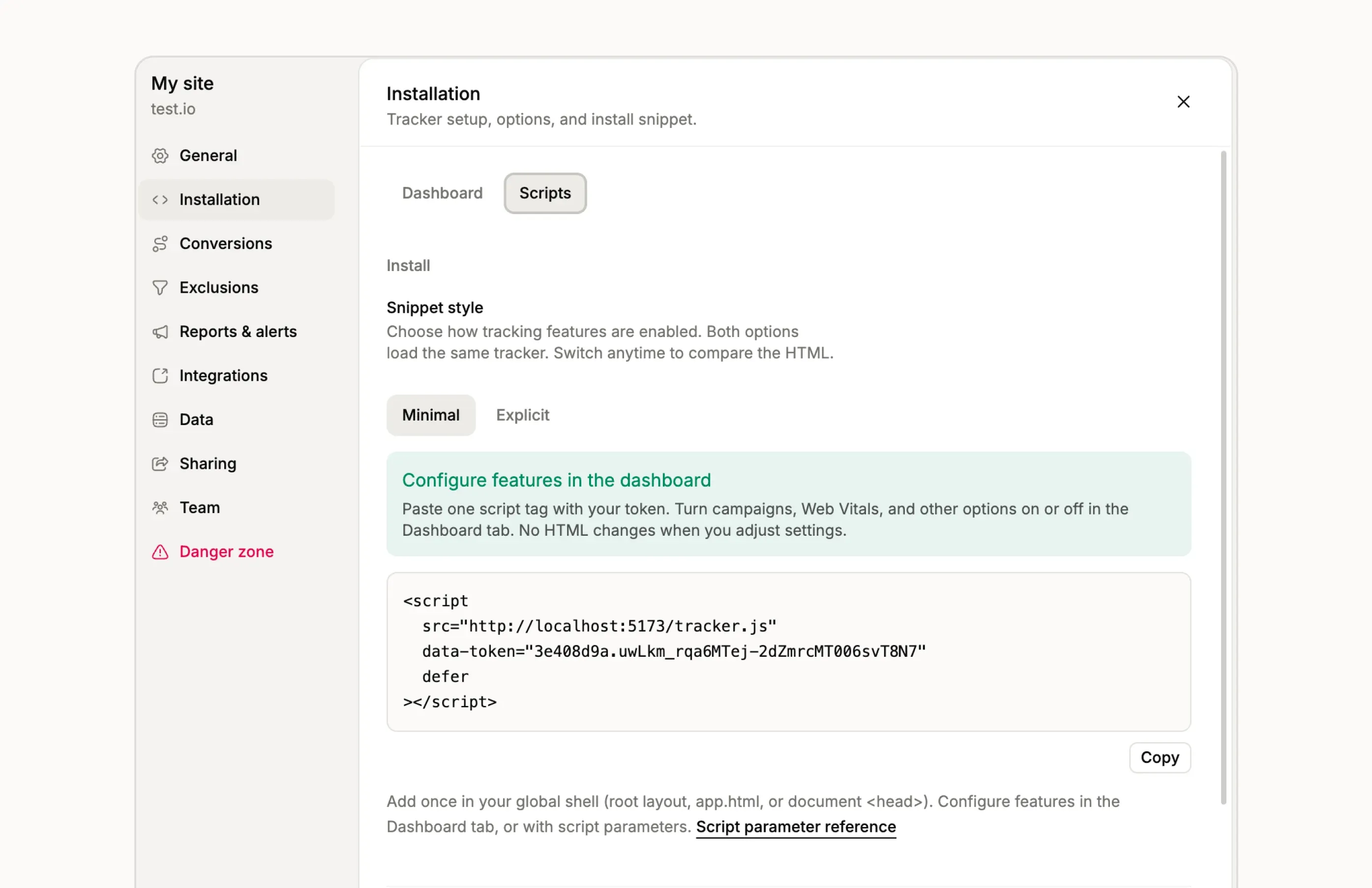The image size is (1372, 888).
Task: Switch snippet style to Explicit
Action: coord(522,415)
